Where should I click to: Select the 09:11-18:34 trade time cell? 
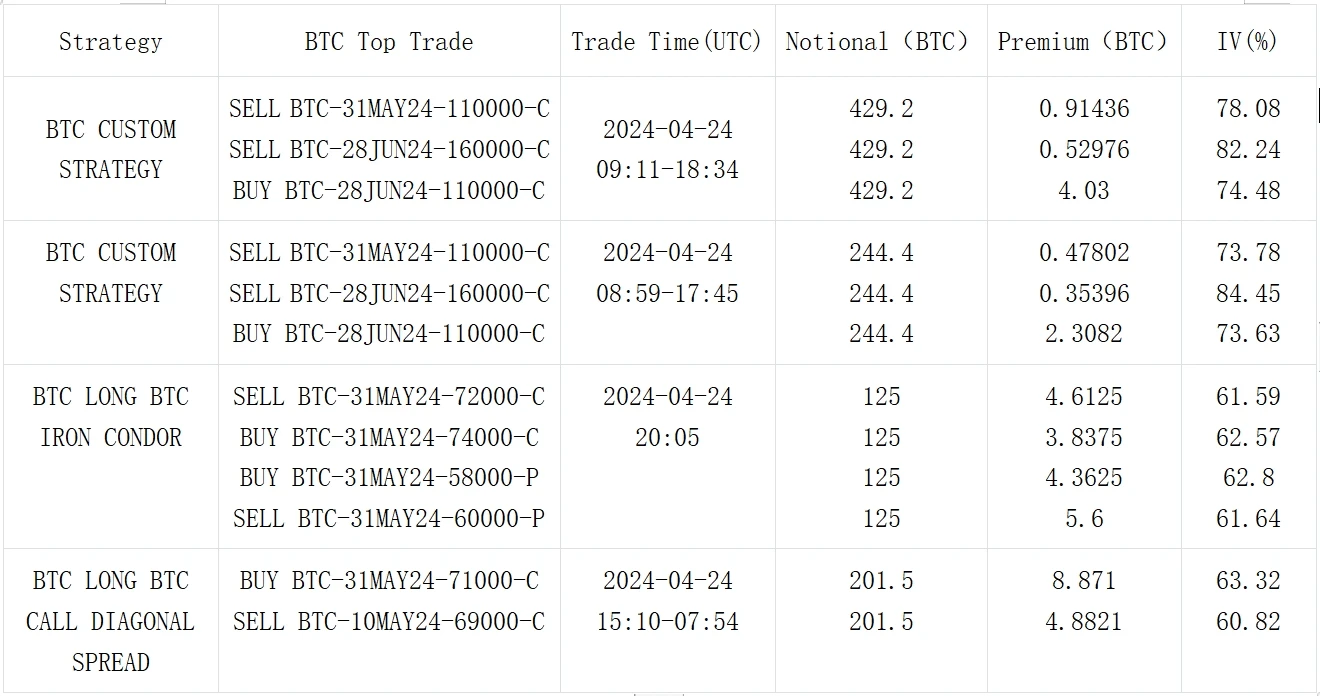pyautogui.click(x=667, y=170)
